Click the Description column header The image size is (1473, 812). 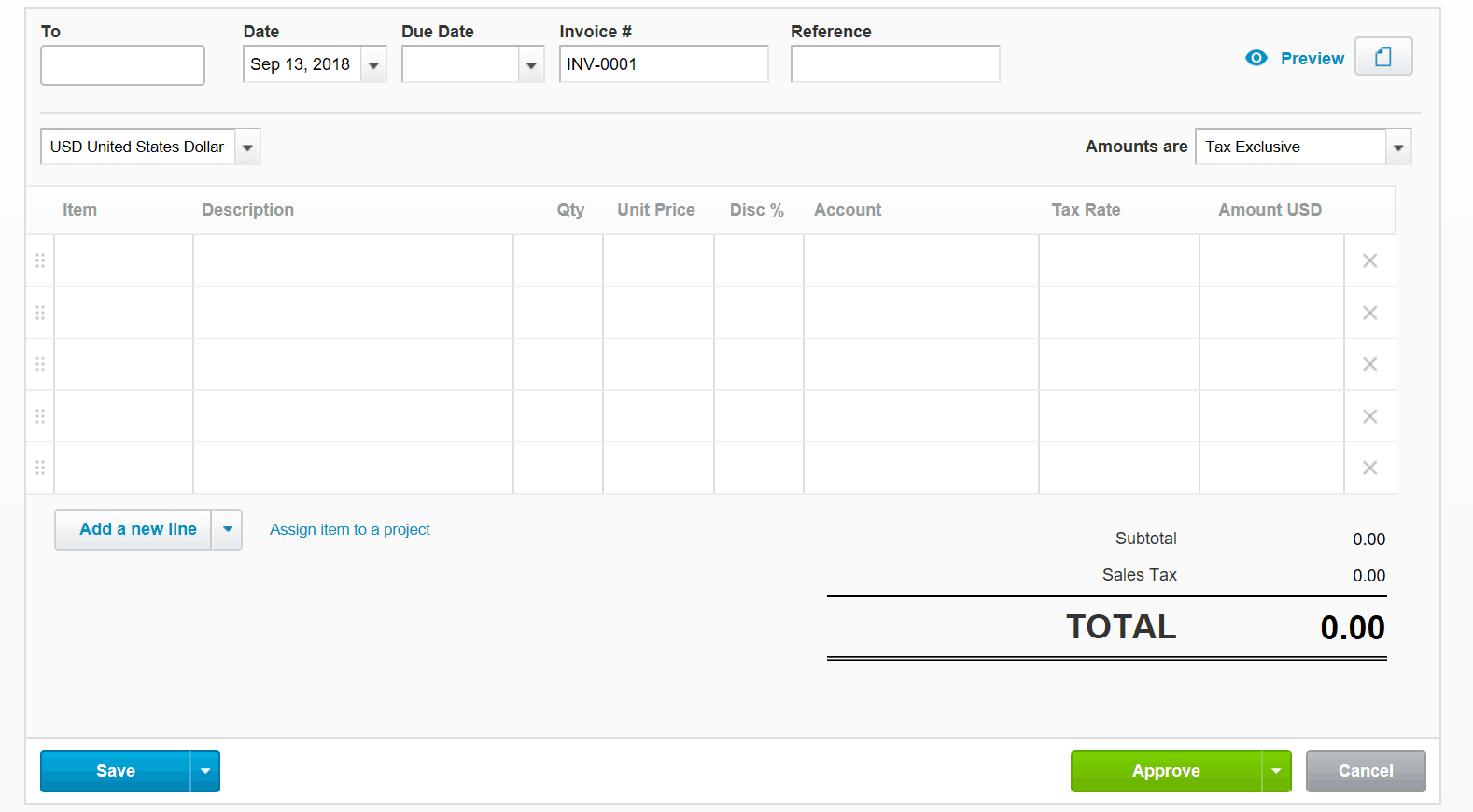point(247,210)
